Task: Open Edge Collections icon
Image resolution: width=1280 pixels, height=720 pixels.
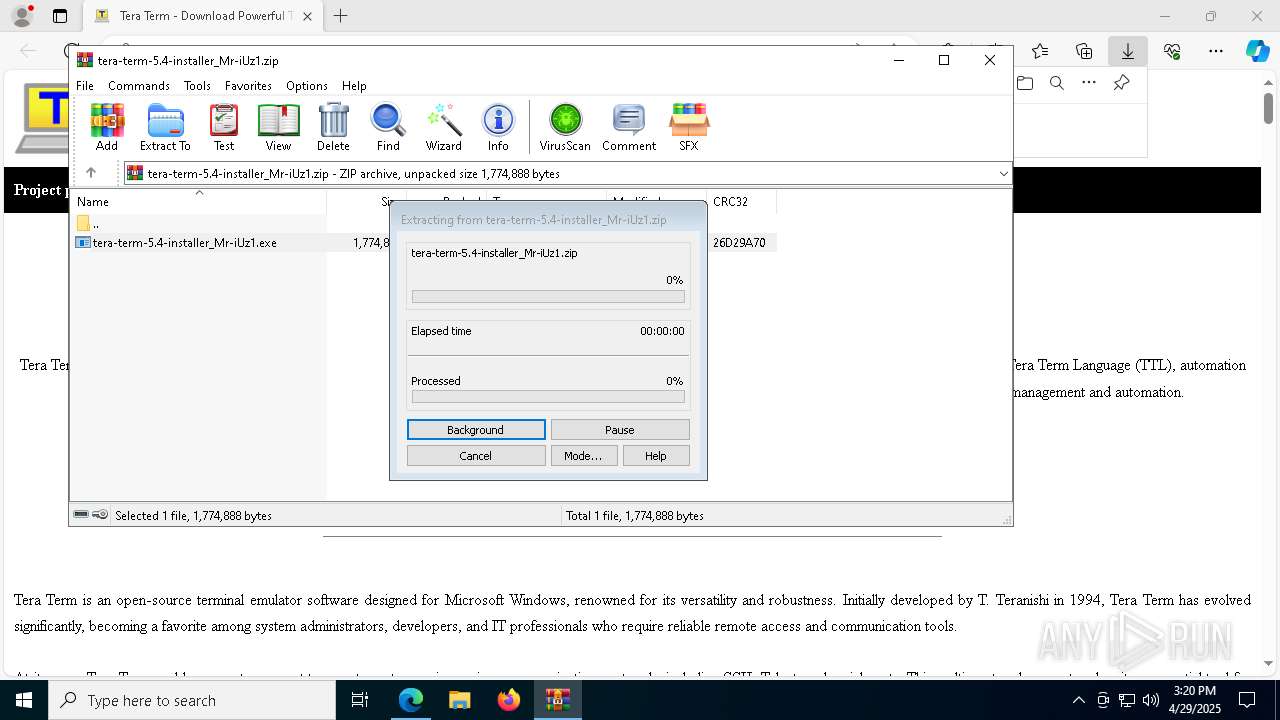Action: coord(1084,51)
